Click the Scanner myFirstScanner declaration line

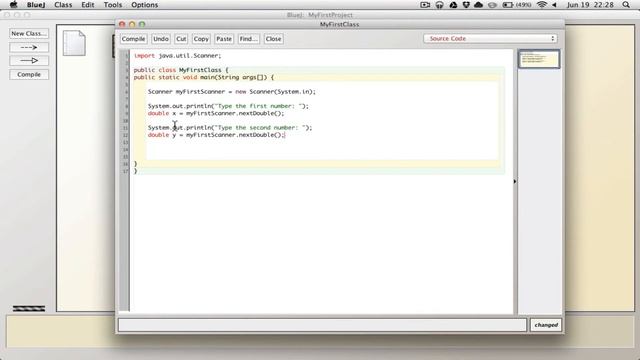point(232,91)
